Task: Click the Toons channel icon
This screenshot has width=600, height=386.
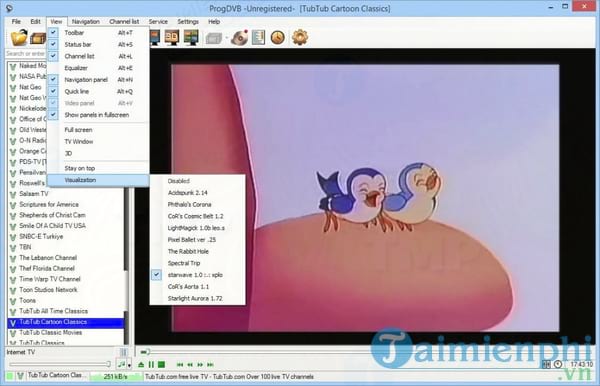Action: (13, 301)
